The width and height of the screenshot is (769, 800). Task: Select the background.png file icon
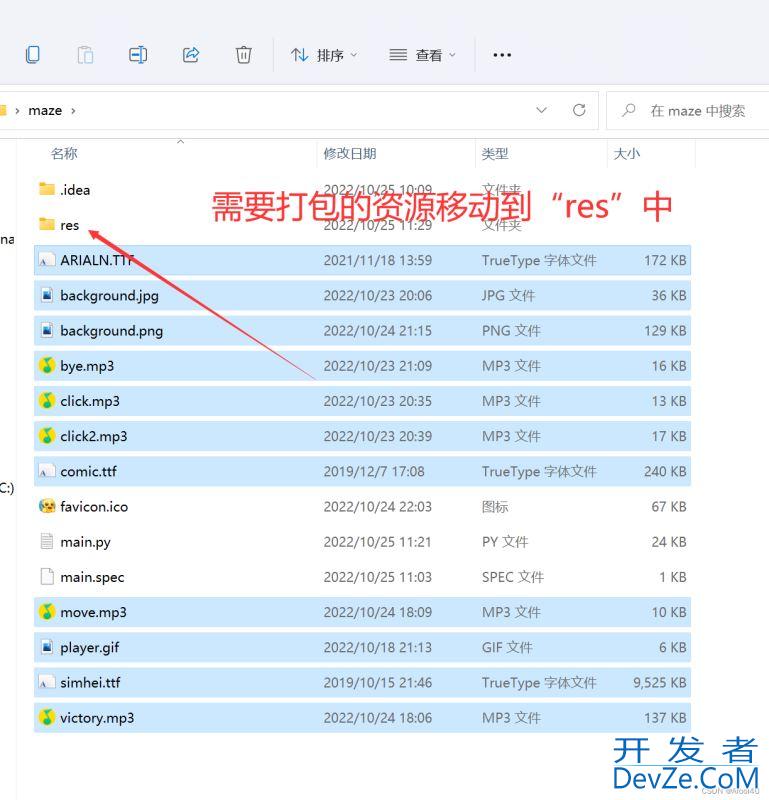(x=47, y=331)
